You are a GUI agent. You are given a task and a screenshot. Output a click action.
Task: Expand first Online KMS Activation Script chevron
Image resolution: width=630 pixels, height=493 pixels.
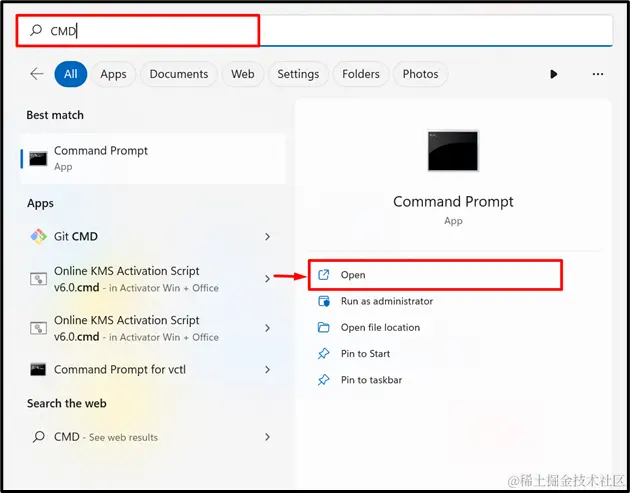click(x=268, y=278)
